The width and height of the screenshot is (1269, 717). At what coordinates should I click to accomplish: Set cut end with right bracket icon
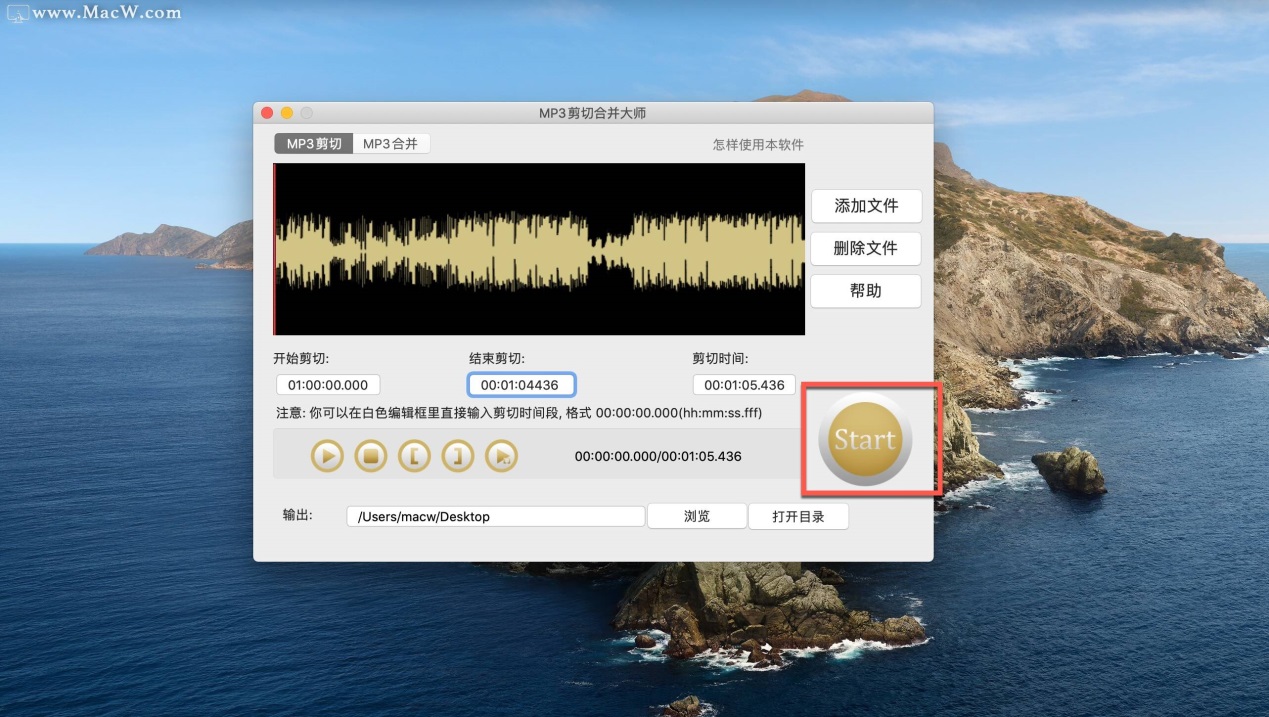tap(457, 456)
